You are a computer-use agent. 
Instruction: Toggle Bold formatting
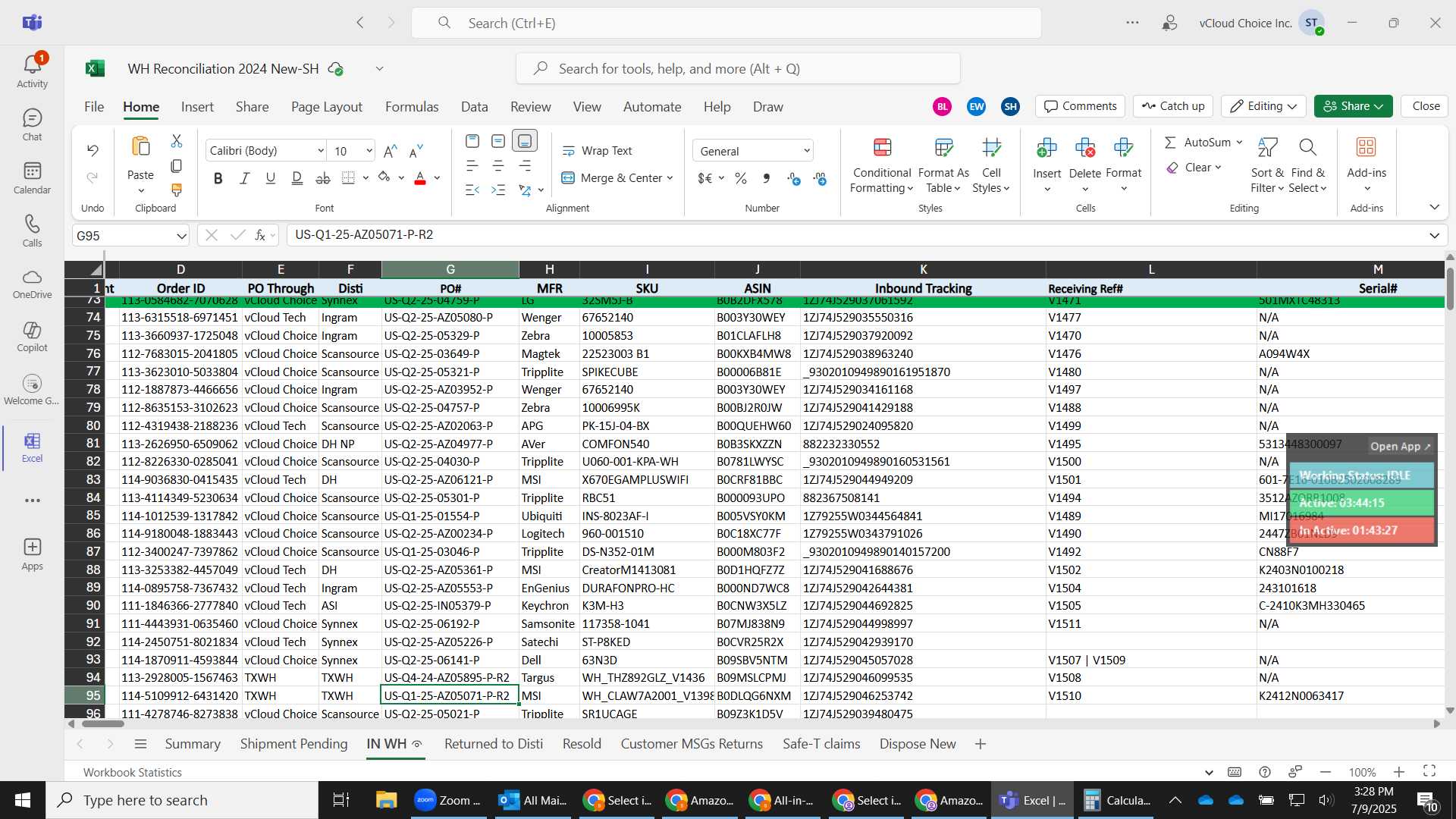pos(218,178)
